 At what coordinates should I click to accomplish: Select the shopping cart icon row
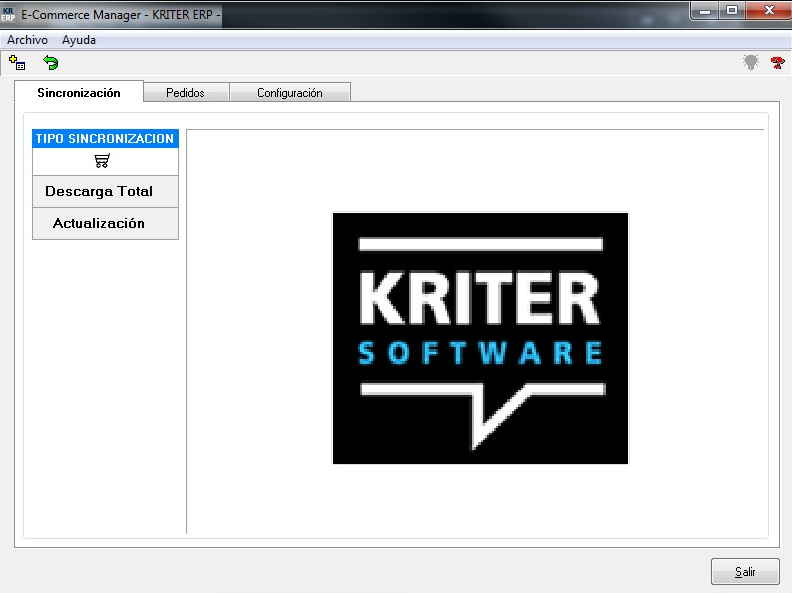(105, 162)
